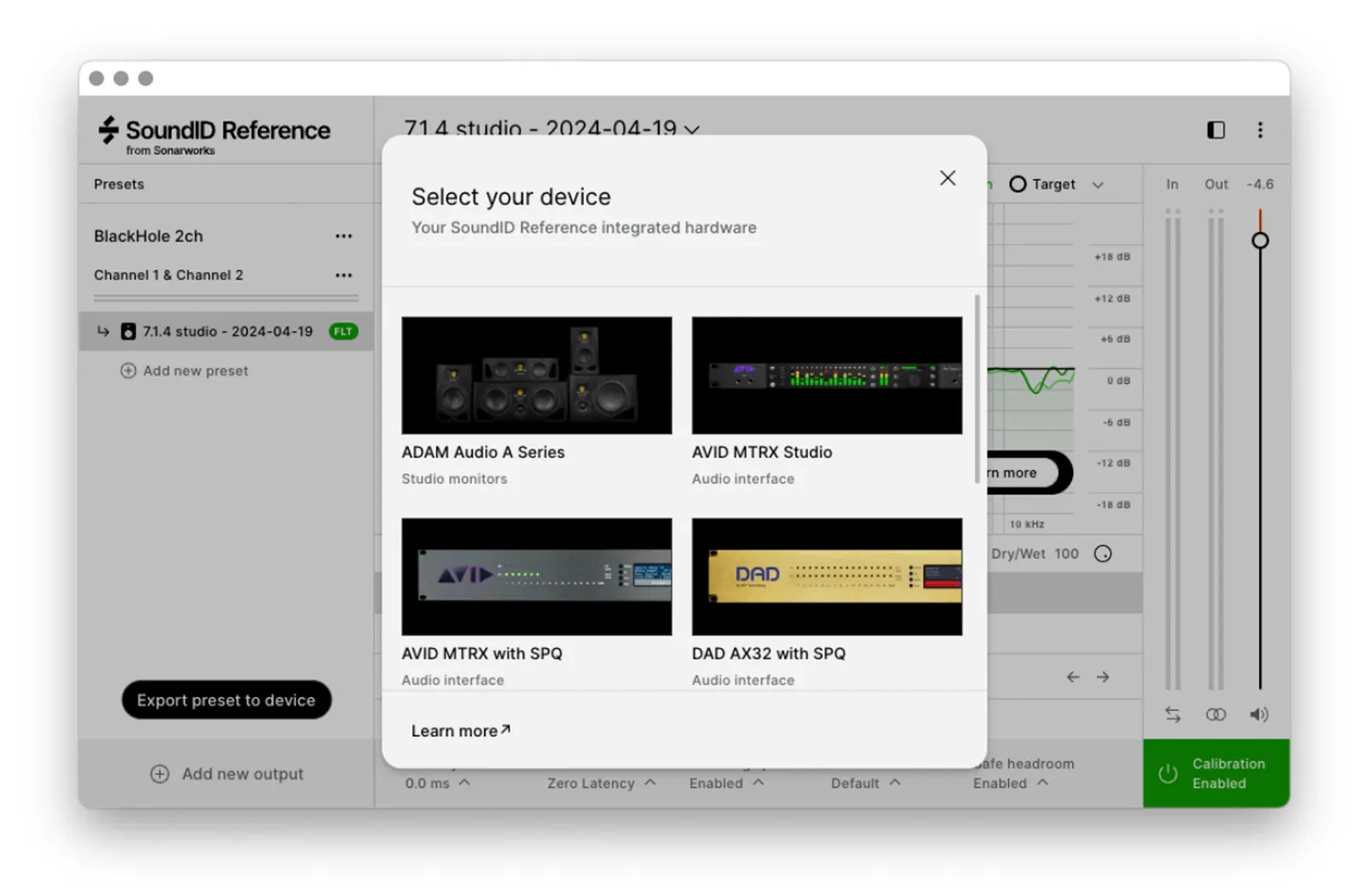Image resolution: width=1366 pixels, height=896 pixels.
Task: Click the swap channels icon
Action: [x=1173, y=714]
